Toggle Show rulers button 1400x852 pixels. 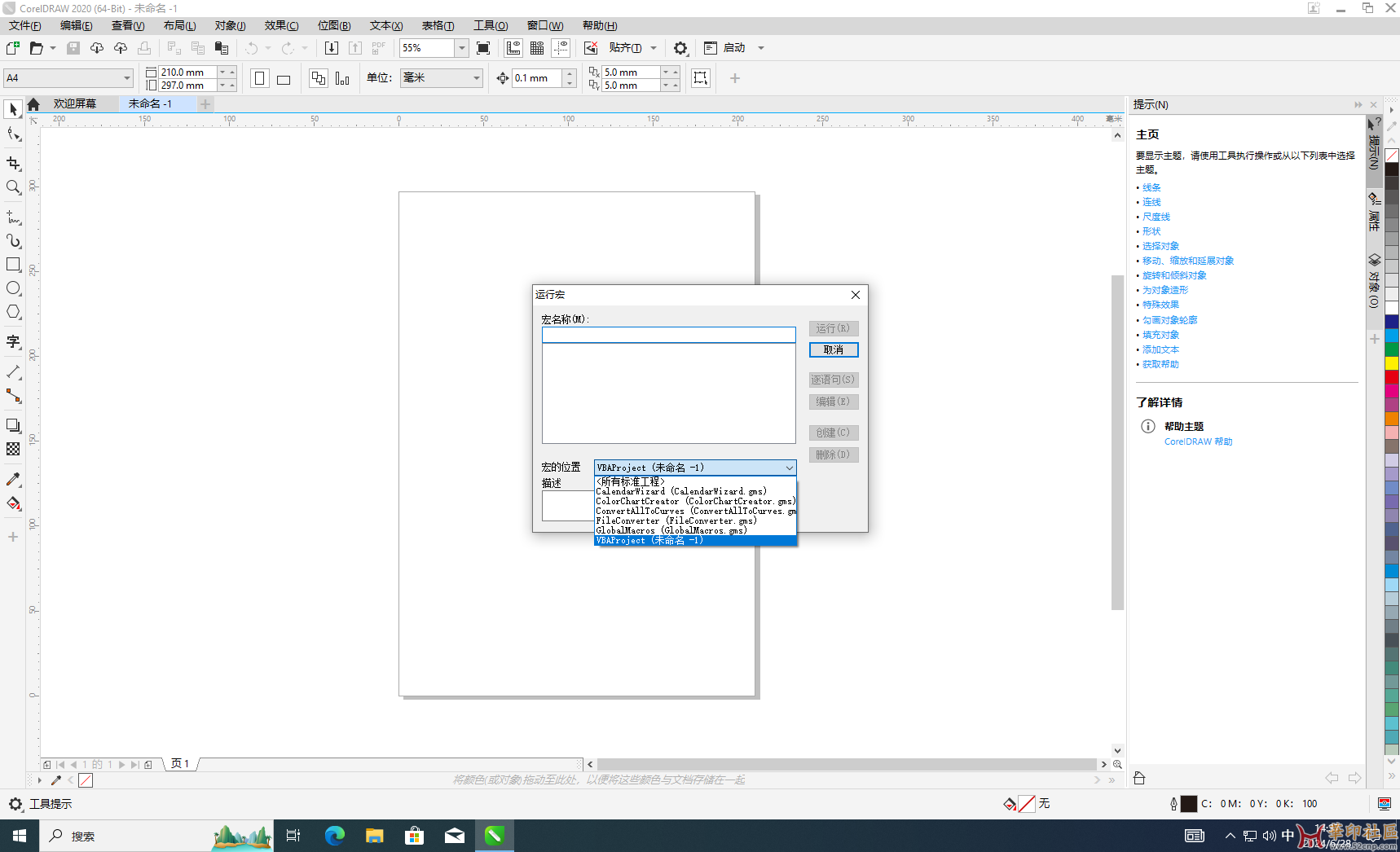(513, 48)
